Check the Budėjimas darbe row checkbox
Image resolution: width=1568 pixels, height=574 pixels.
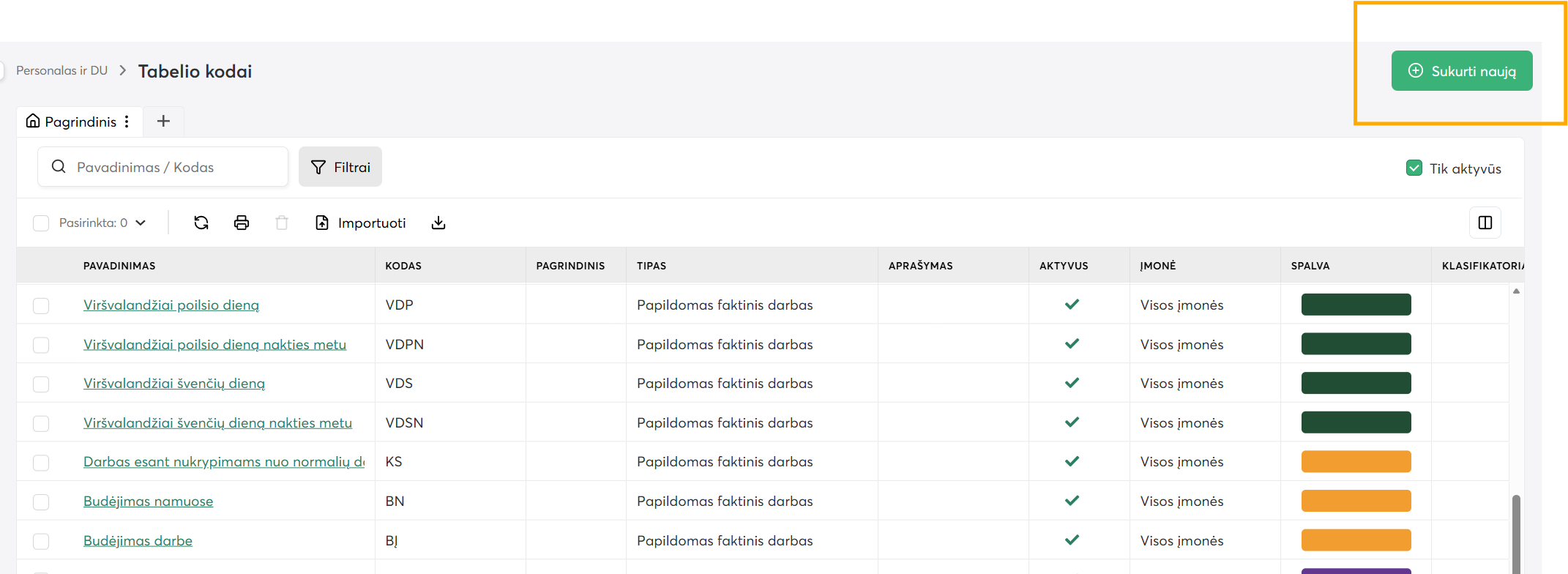[x=41, y=541]
